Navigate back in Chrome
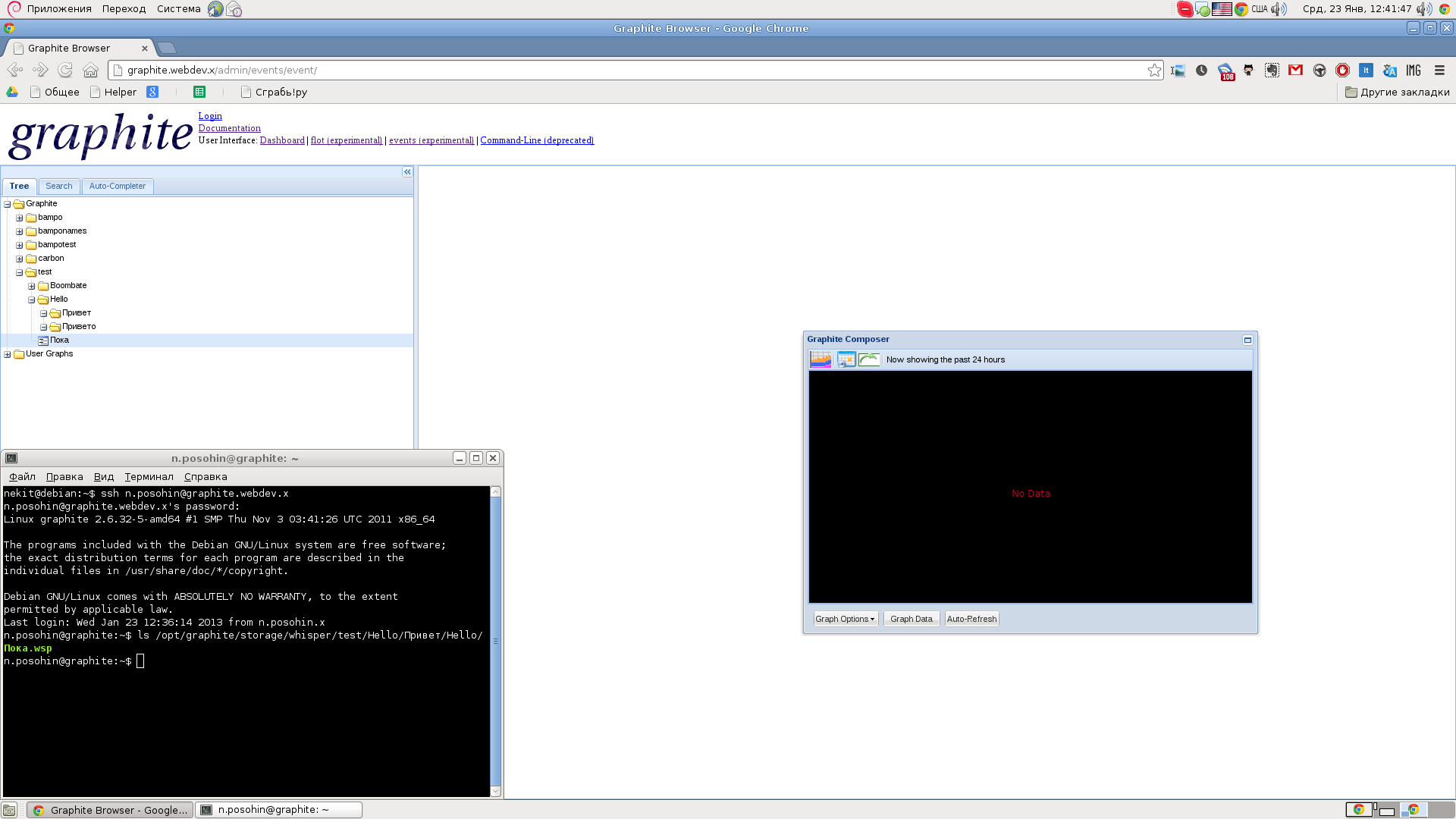Viewport: 1456px width, 819px height. pyautogui.click(x=15, y=70)
